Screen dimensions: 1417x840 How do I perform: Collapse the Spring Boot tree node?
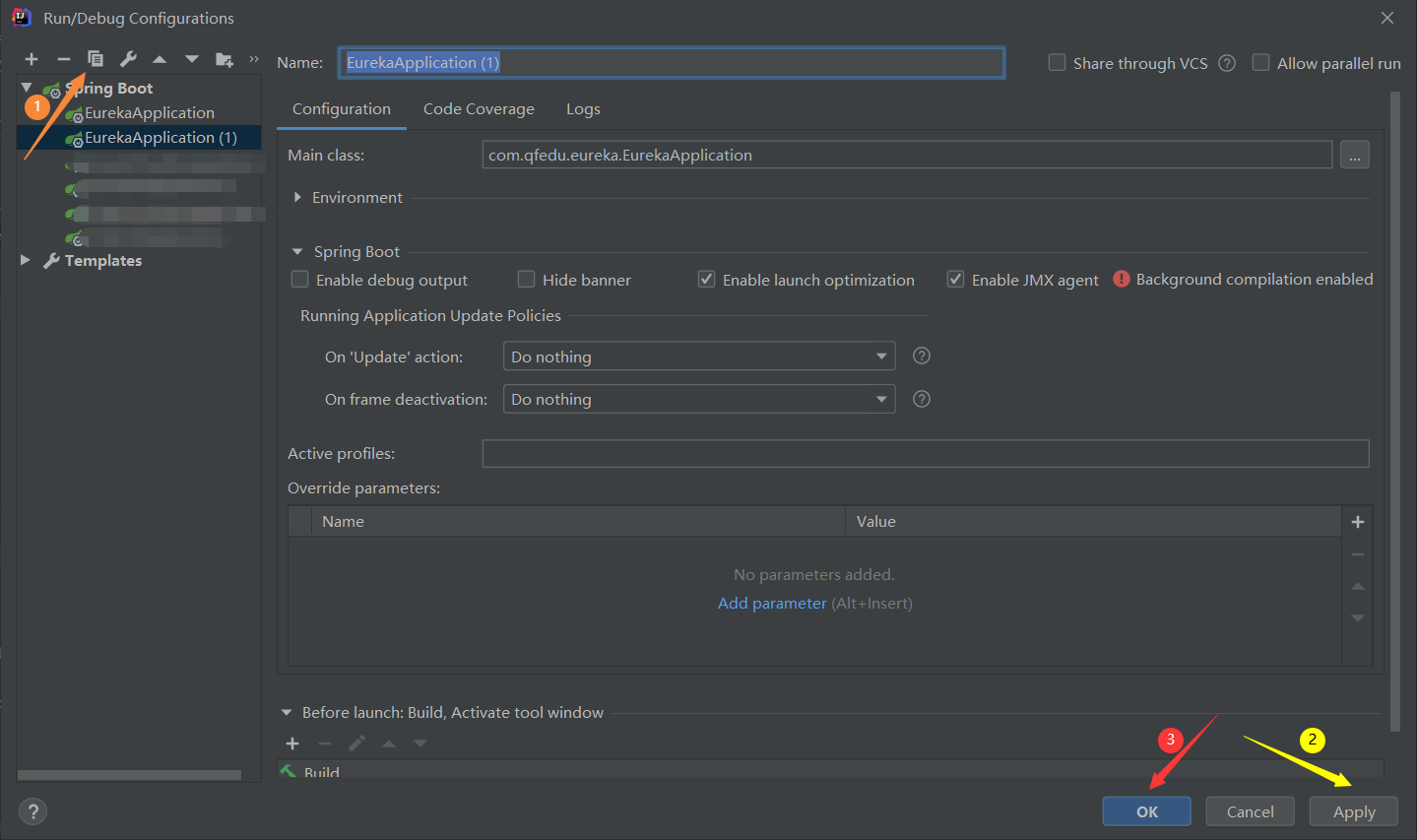tap(27, 88)
